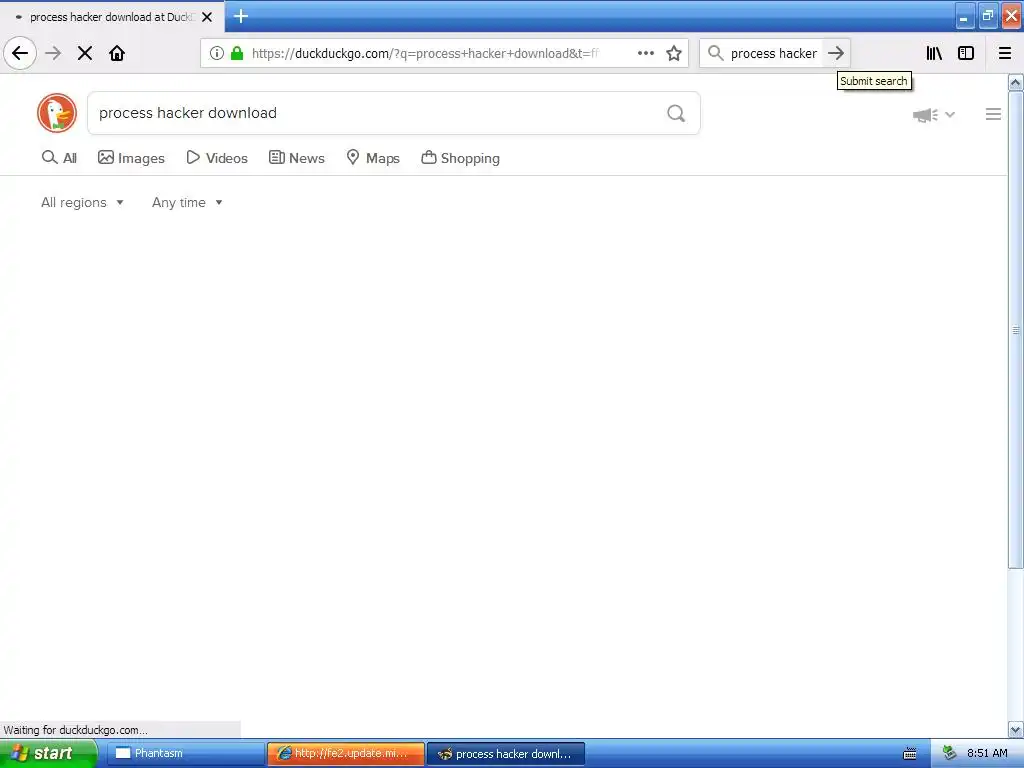
Task: Click the scrollbar down arrow
Action: coord(1016,729)
